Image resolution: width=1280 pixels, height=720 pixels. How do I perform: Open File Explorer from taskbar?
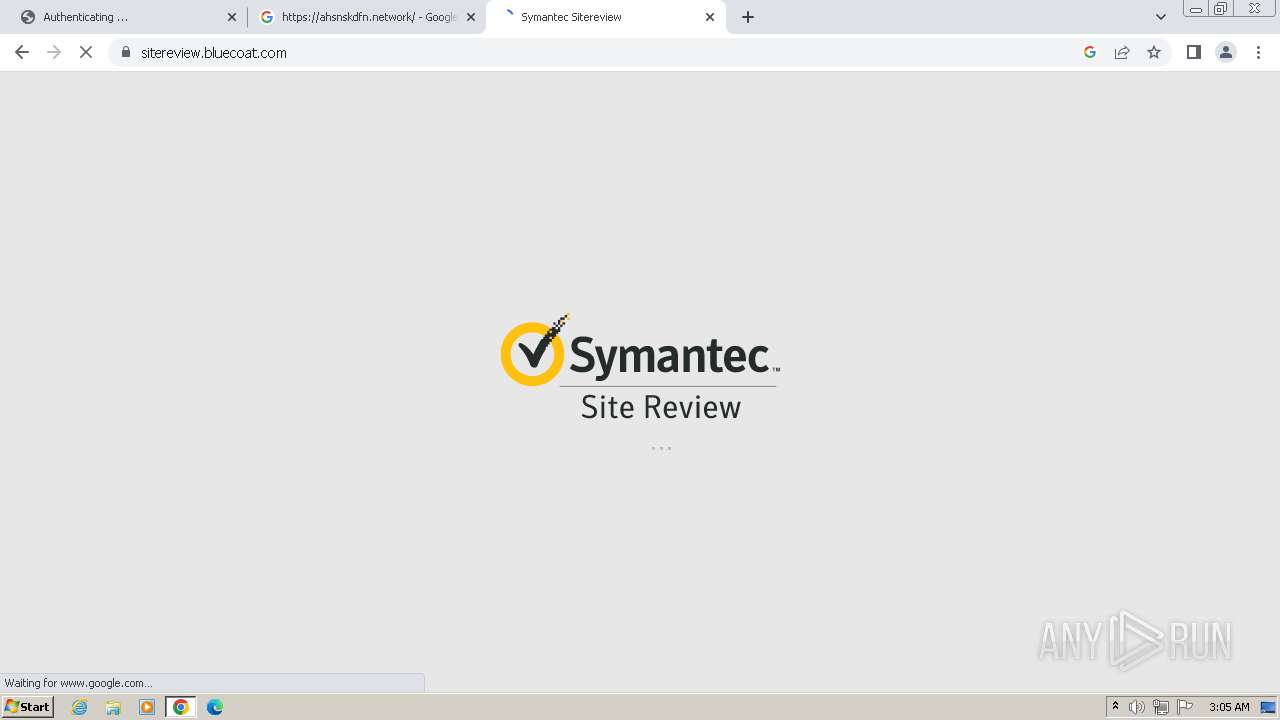point(113,707)
